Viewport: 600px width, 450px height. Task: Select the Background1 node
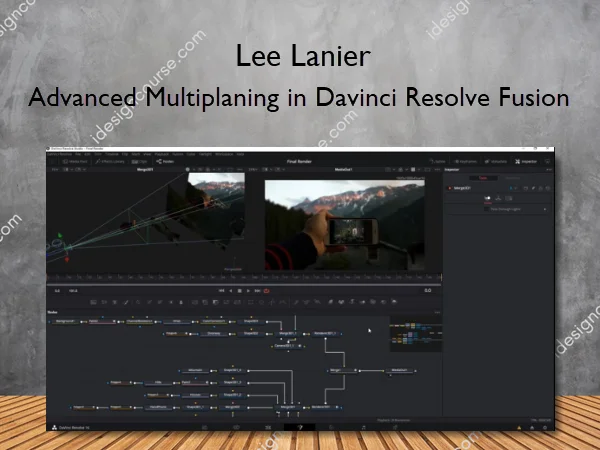pos(65,321)
